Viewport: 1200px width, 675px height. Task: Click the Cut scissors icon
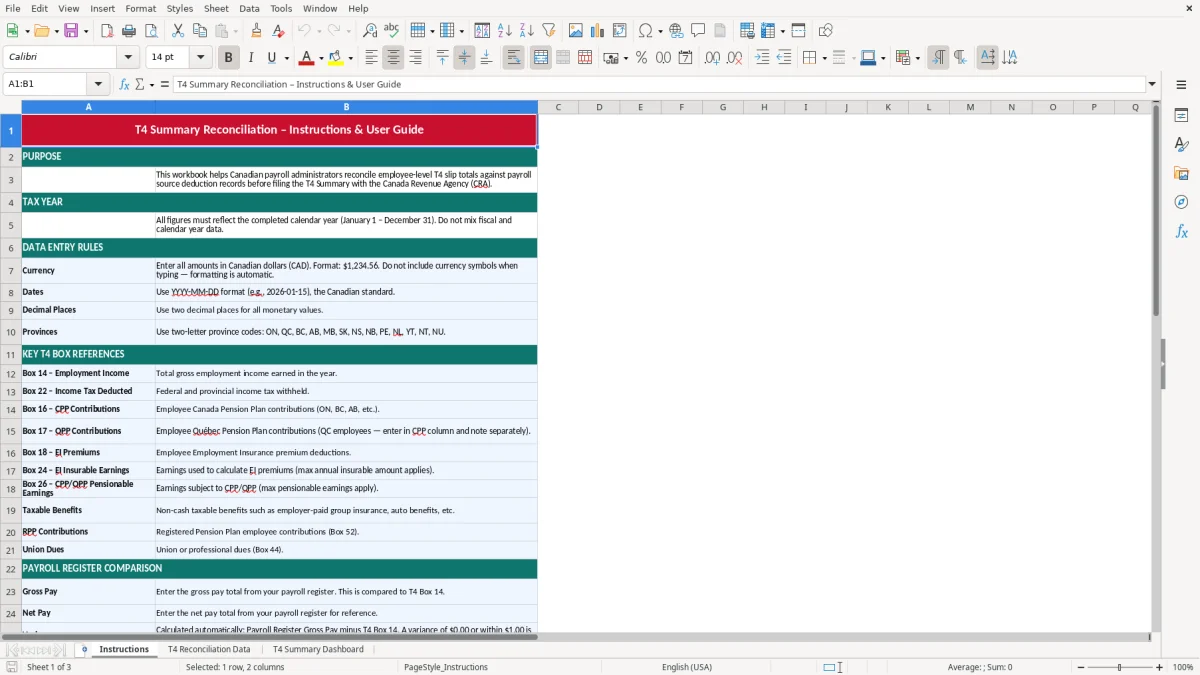[x=177, y=31]
